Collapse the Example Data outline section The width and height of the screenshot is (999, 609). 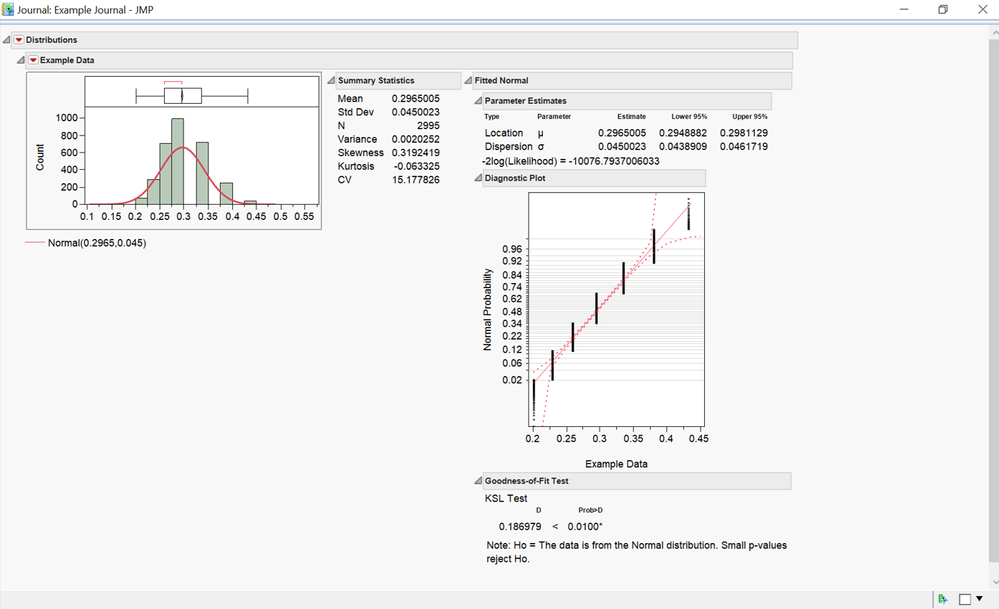tap(20, 60)
